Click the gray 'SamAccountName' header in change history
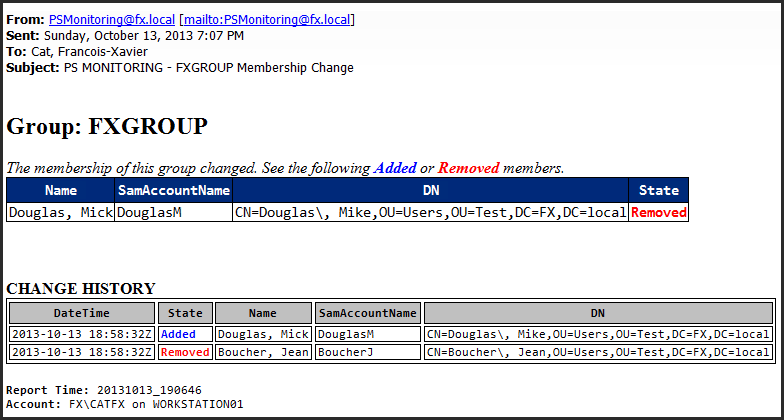 [368, 313]
